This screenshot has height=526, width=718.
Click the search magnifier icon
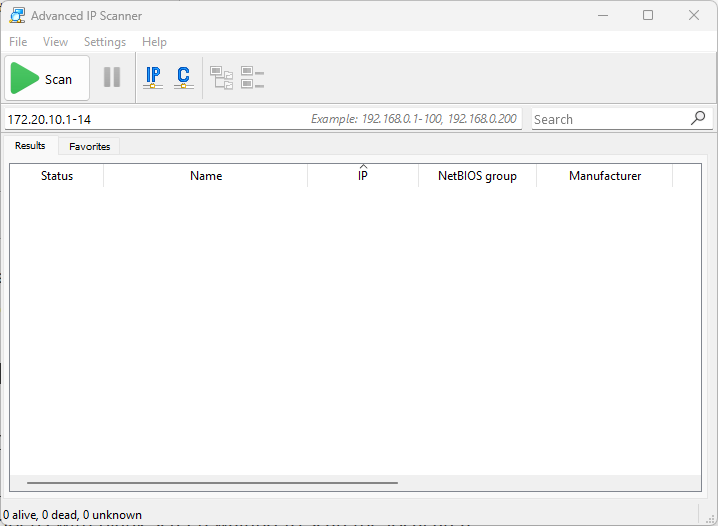[x=698, y=119]
